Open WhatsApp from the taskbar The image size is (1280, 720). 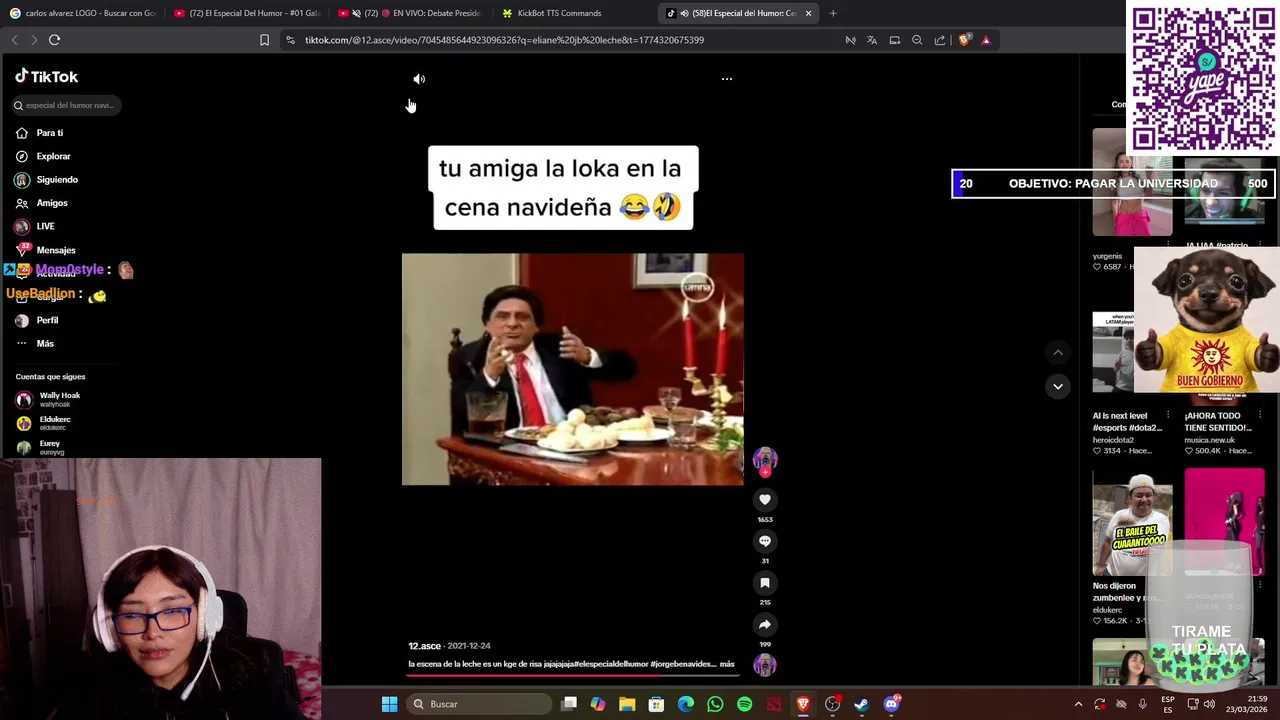pyautogui.click(x=715, y=704)
